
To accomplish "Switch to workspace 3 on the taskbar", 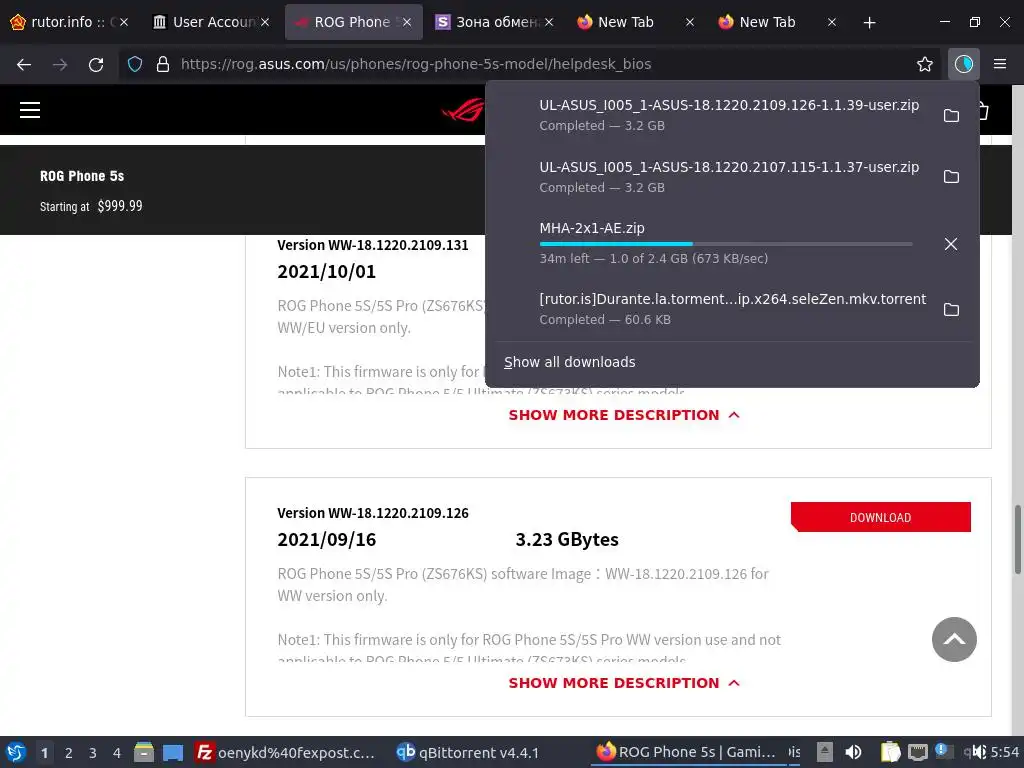I will coord(93,752).
